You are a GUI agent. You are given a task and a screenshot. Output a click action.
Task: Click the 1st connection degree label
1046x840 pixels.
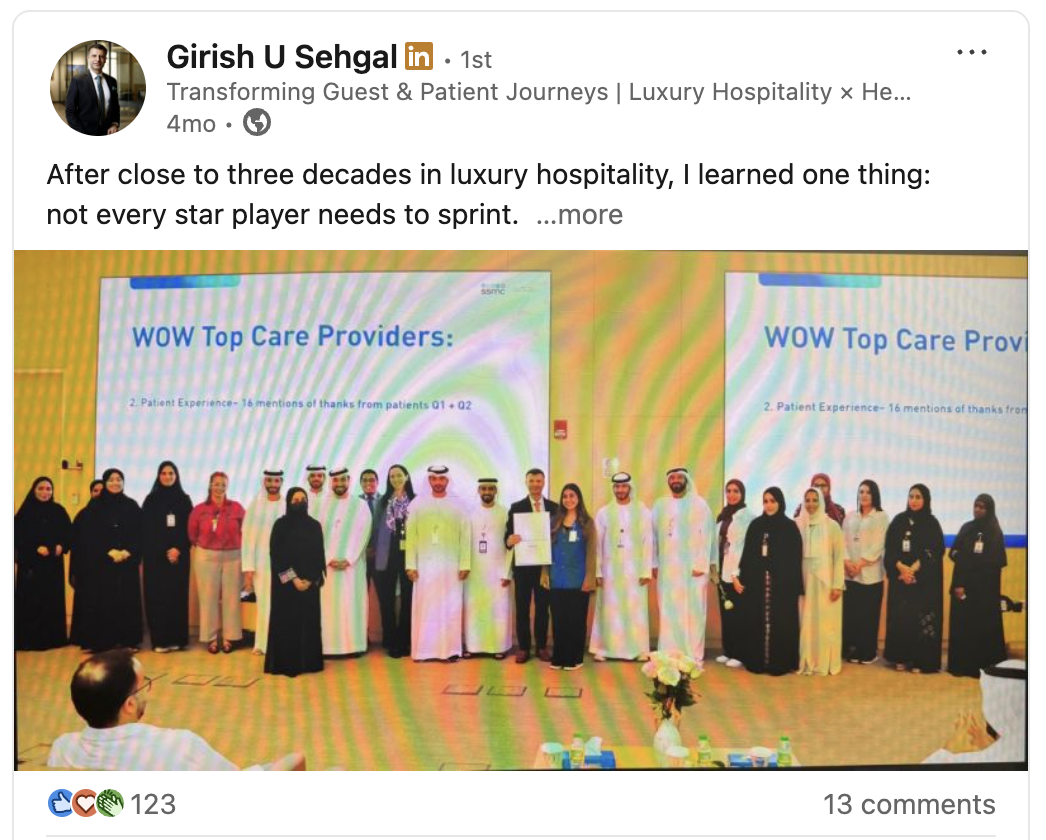476,60
